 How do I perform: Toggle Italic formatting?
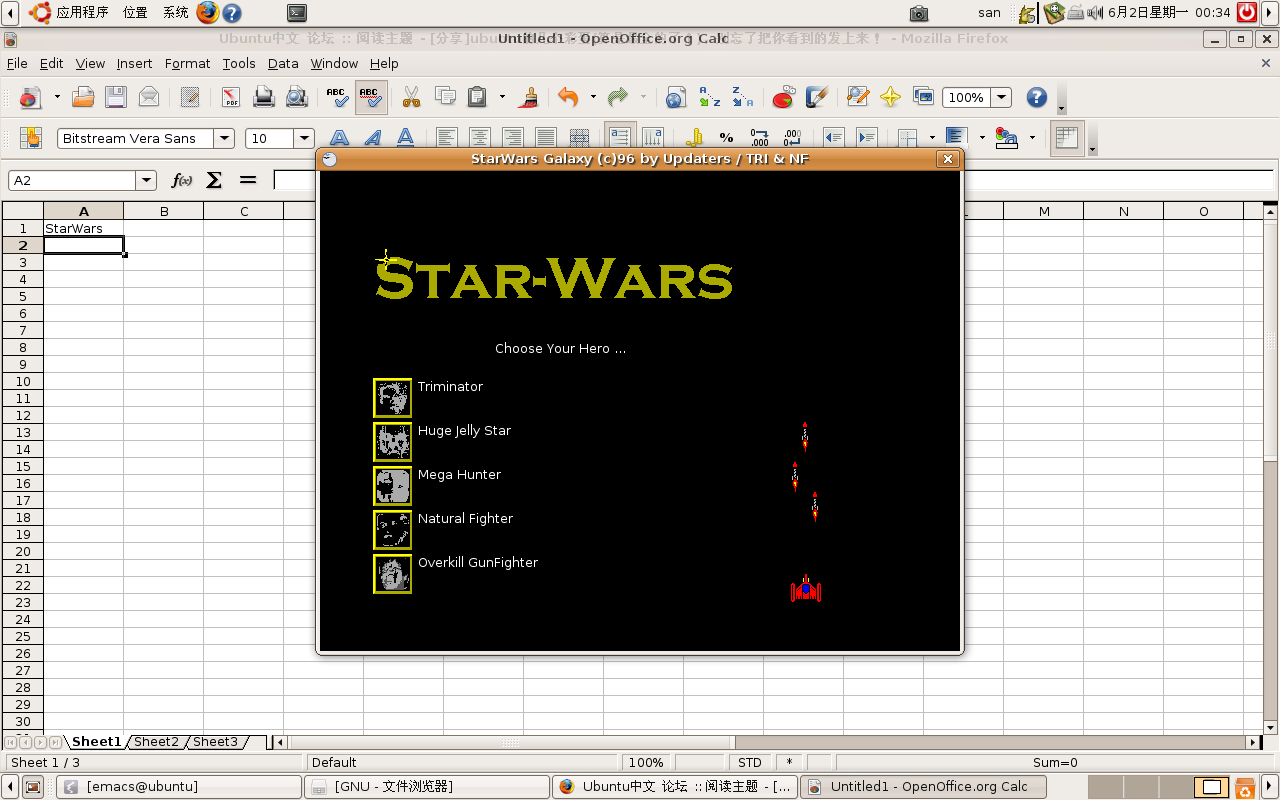pyautogui.click(x=373, y=138)
